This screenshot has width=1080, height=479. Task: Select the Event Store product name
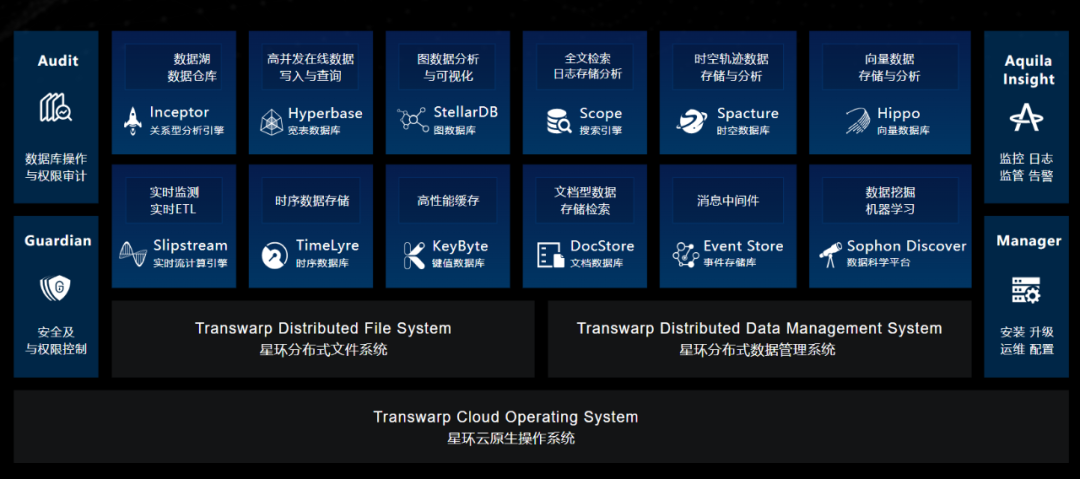point(743,246)
